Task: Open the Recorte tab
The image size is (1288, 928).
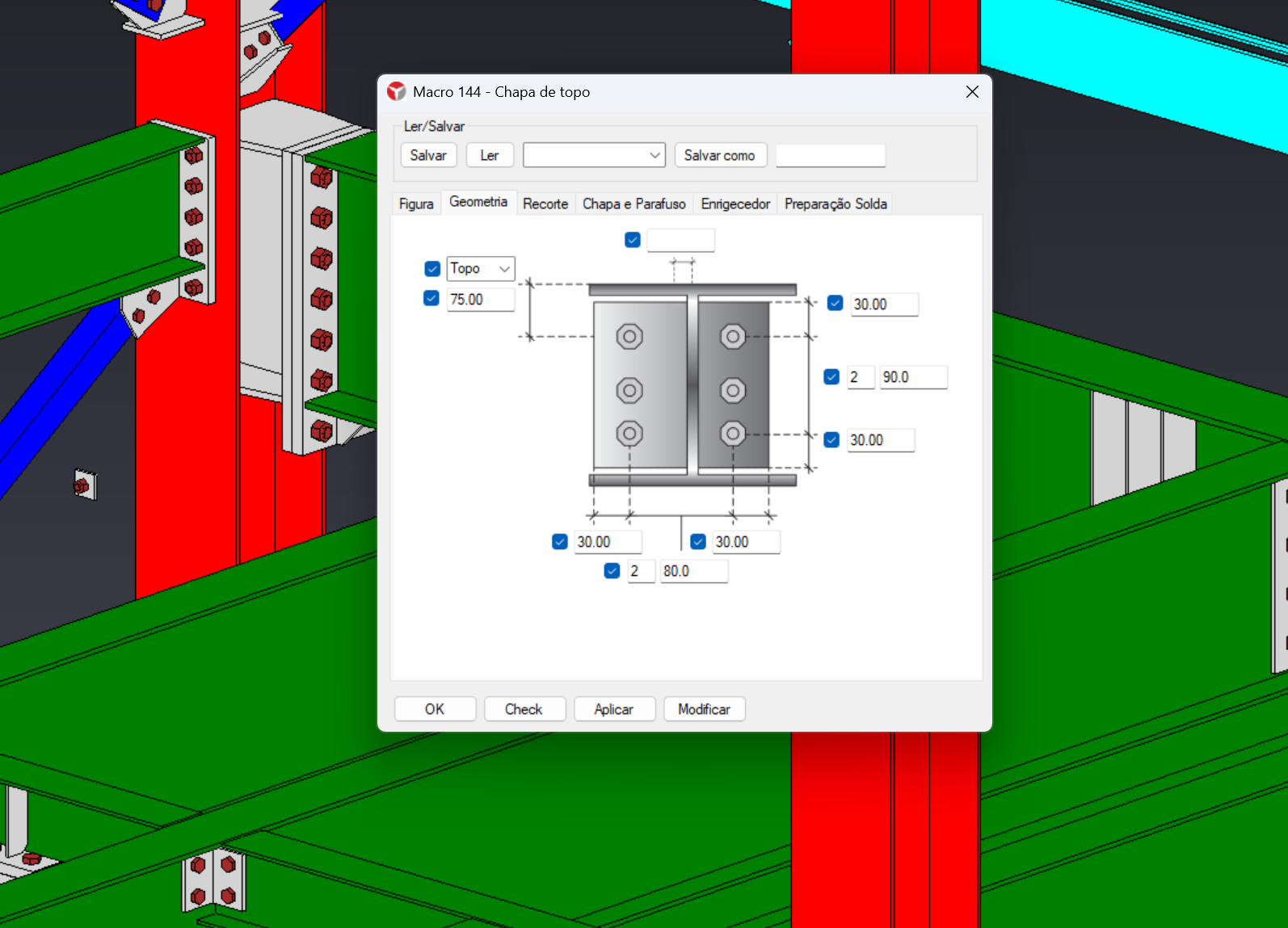Action: [545, 204]
